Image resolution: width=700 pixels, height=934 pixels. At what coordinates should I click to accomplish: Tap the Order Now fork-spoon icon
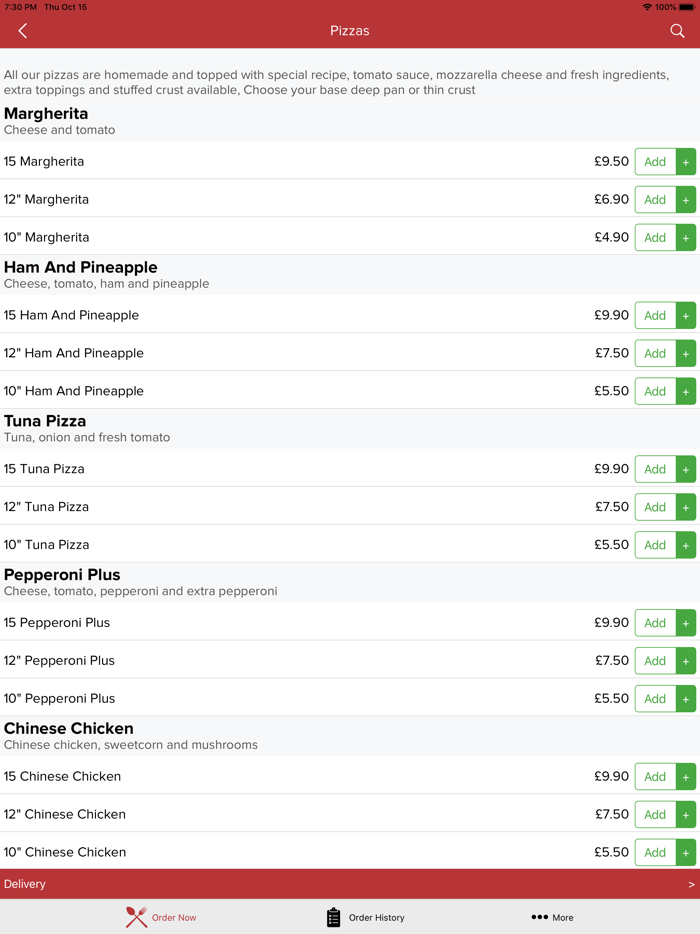136,917
